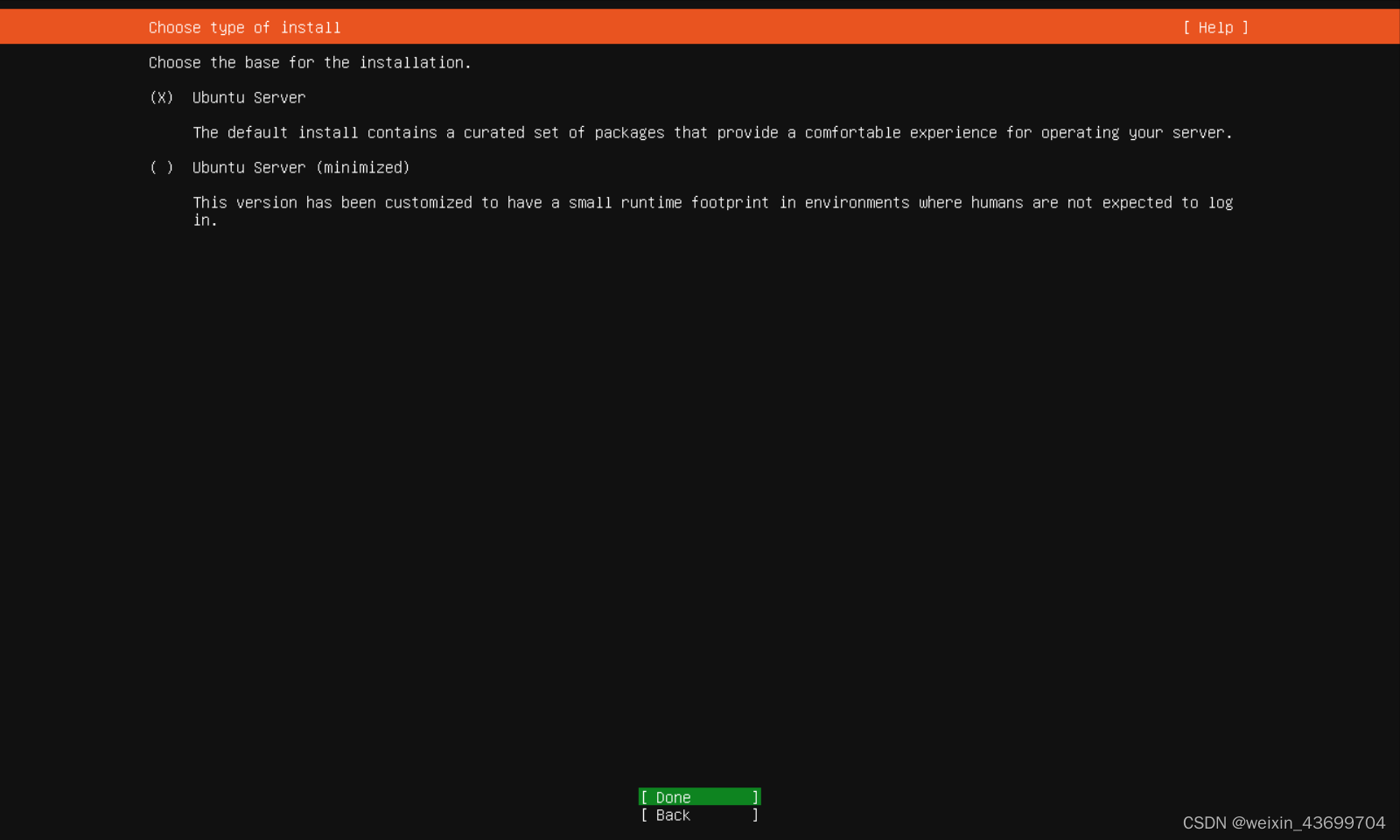Image resolution: width=1400 pixels, height=840 pixels.
Task: Click the Done button
Action: point(700,797)
